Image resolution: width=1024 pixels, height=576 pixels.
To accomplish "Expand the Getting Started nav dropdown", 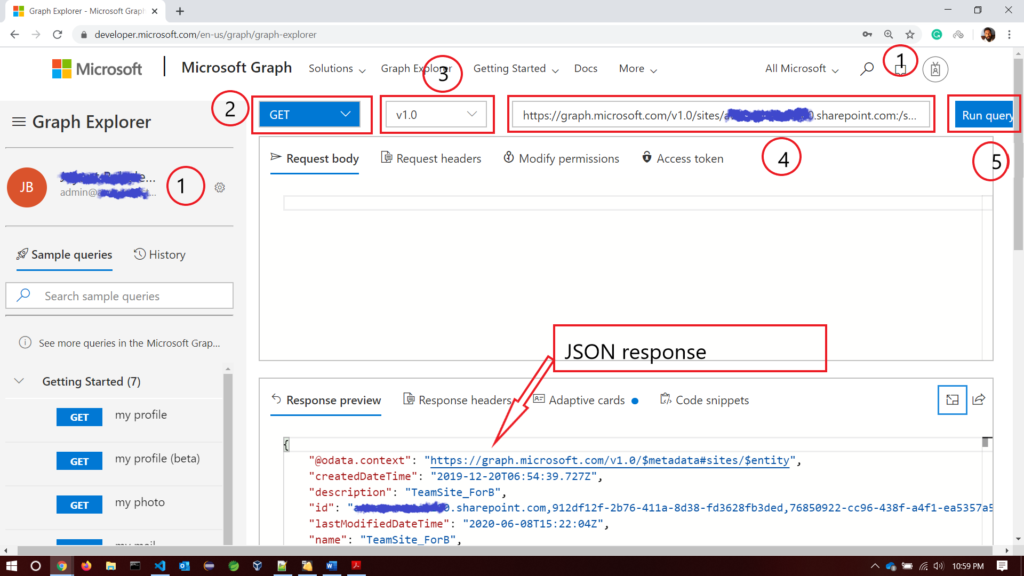I will click(x=516, y=69).
